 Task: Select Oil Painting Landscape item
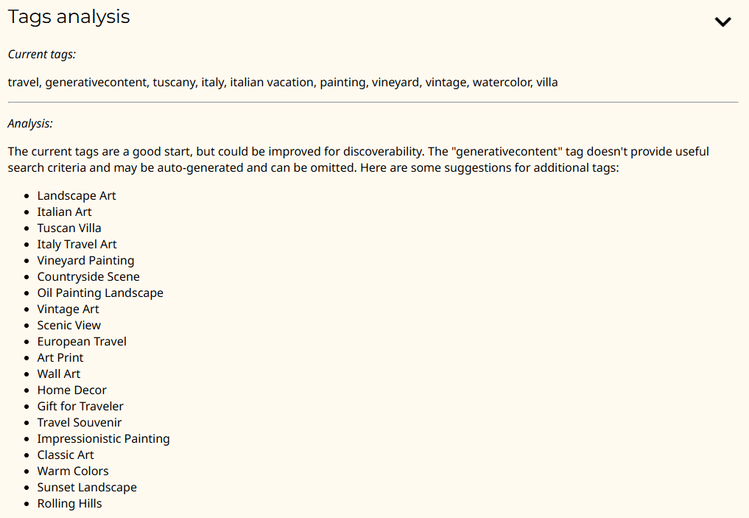100,293
